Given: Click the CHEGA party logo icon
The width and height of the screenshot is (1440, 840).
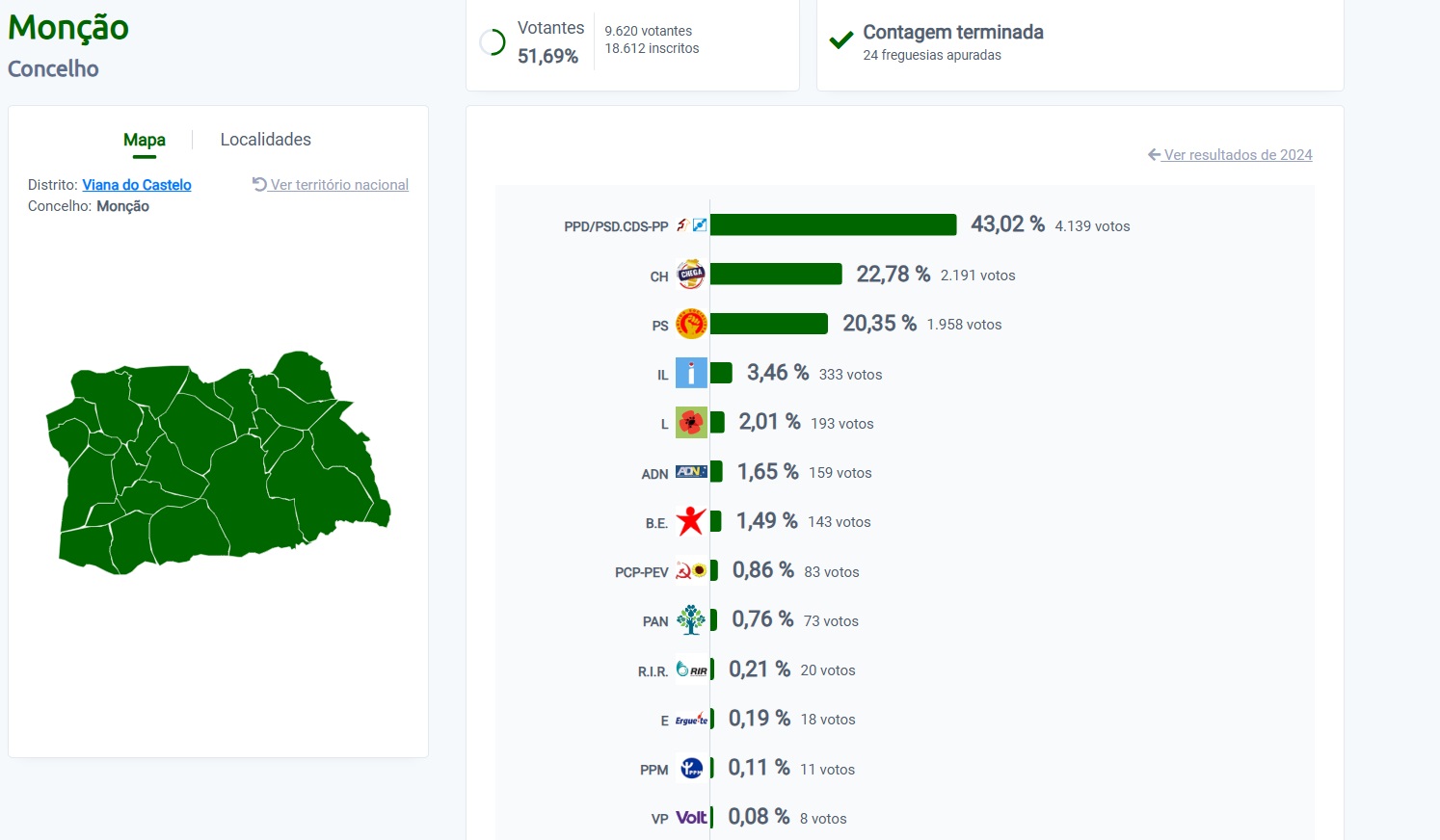Looking at the screenshot, I should [x=691, y=275].
